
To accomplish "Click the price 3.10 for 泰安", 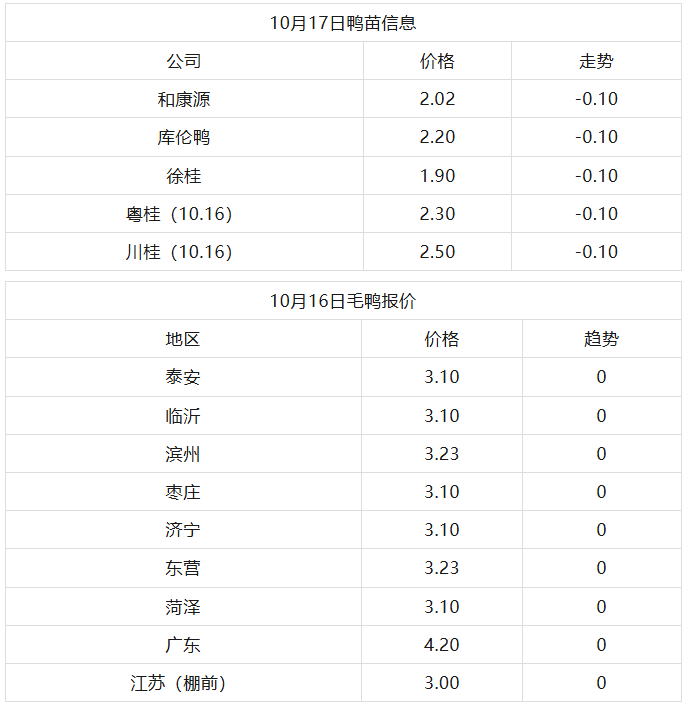I will point(442,377).
